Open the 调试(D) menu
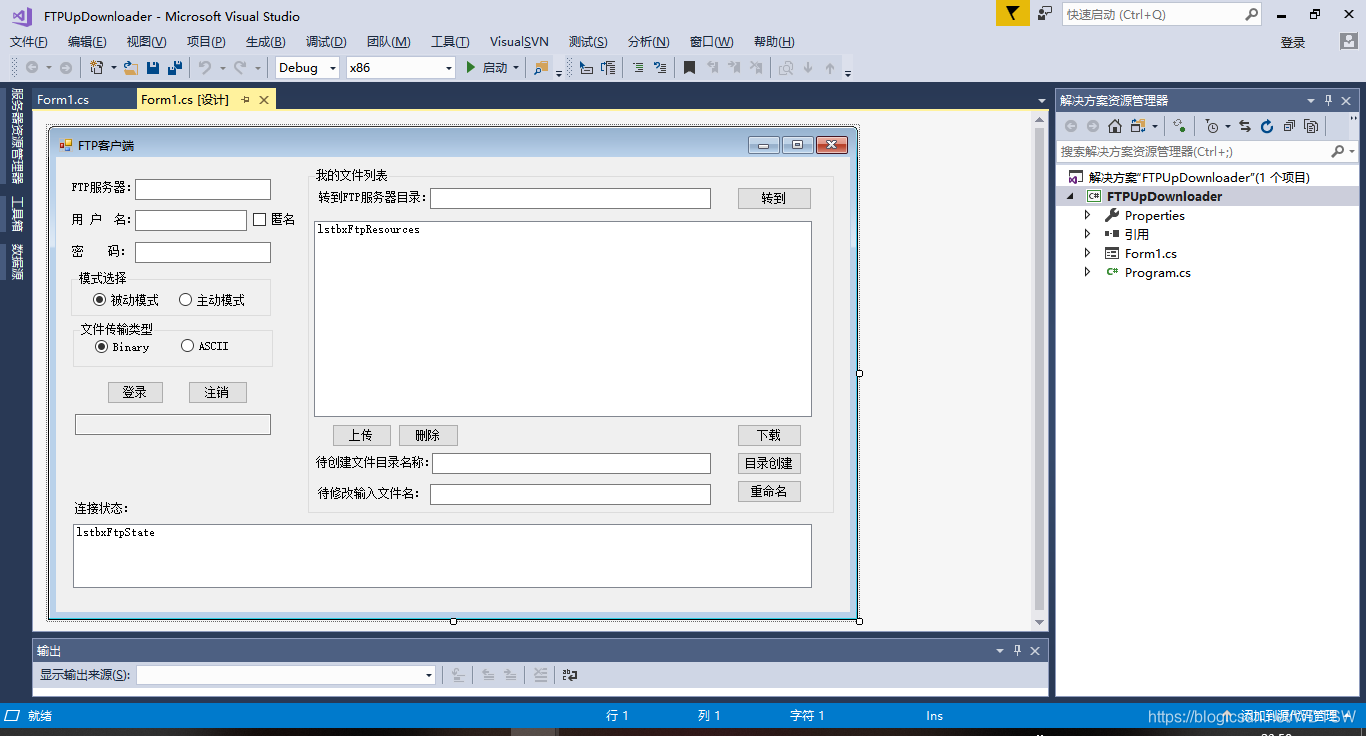The height and width of the screenshot is (736, 1366). (x=326, y=42)
